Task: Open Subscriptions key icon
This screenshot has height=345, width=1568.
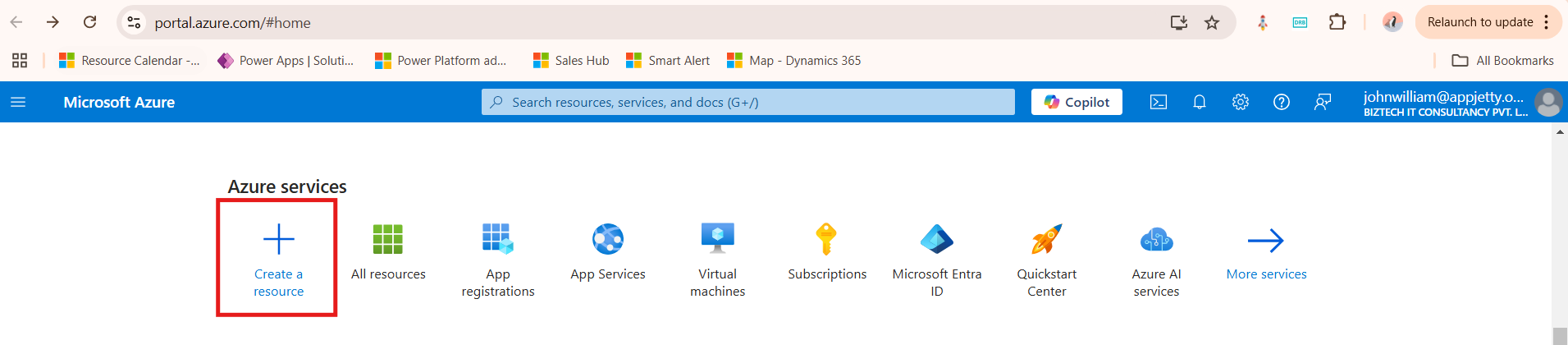Action: click(x=826, y=239)
